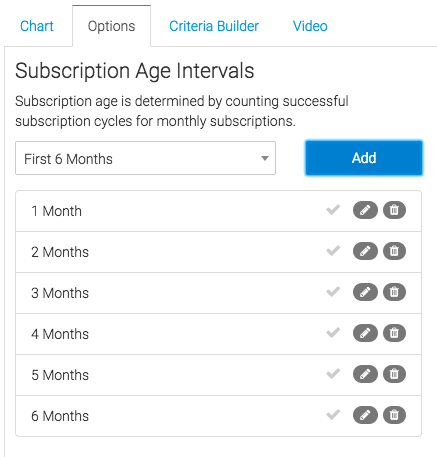Screen dimensions: 437x457
Task: Click the dropdown arrow on interval selector
Action: point(265,158)
